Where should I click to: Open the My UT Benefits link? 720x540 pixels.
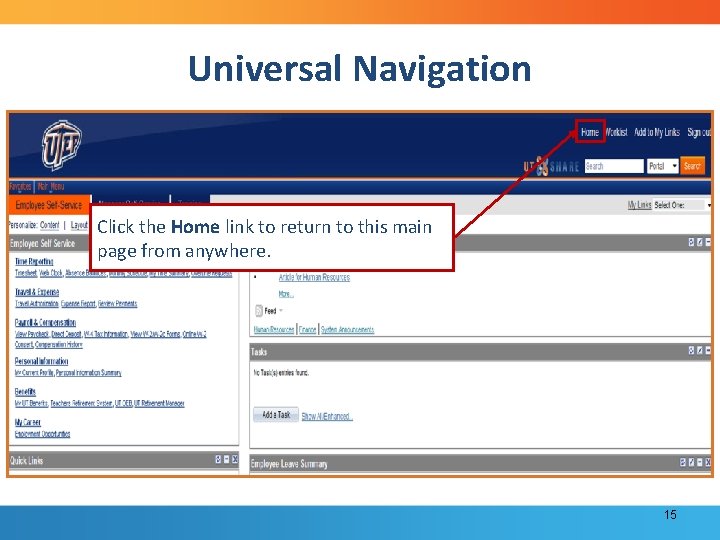(x=31, y=403)
